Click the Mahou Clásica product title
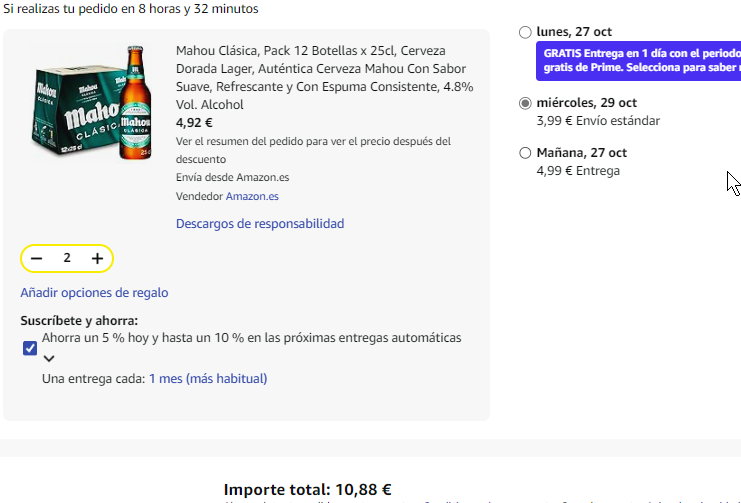The image size is (741, 503). [325, 78]
